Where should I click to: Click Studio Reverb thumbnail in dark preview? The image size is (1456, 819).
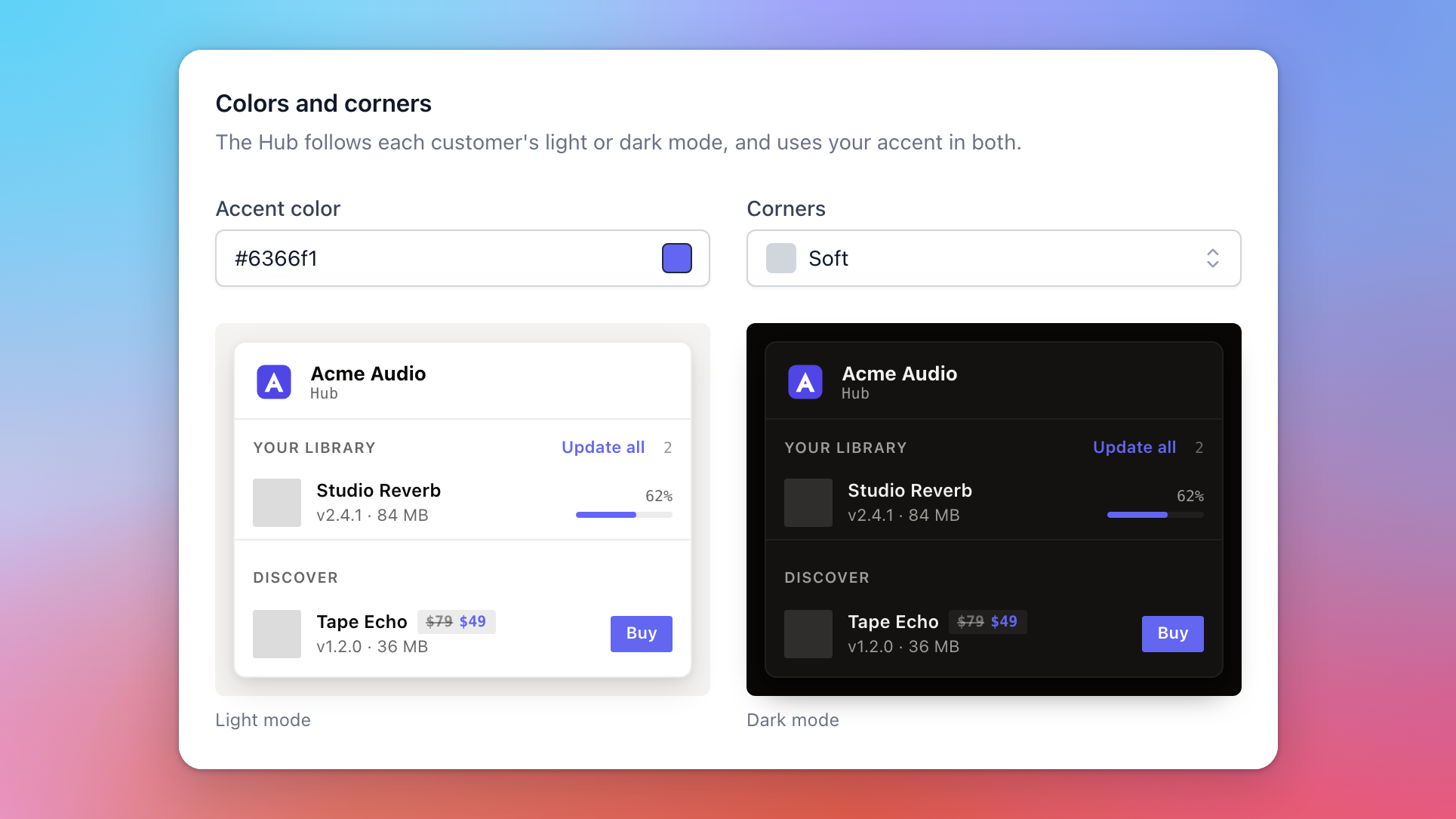(808, 503)
